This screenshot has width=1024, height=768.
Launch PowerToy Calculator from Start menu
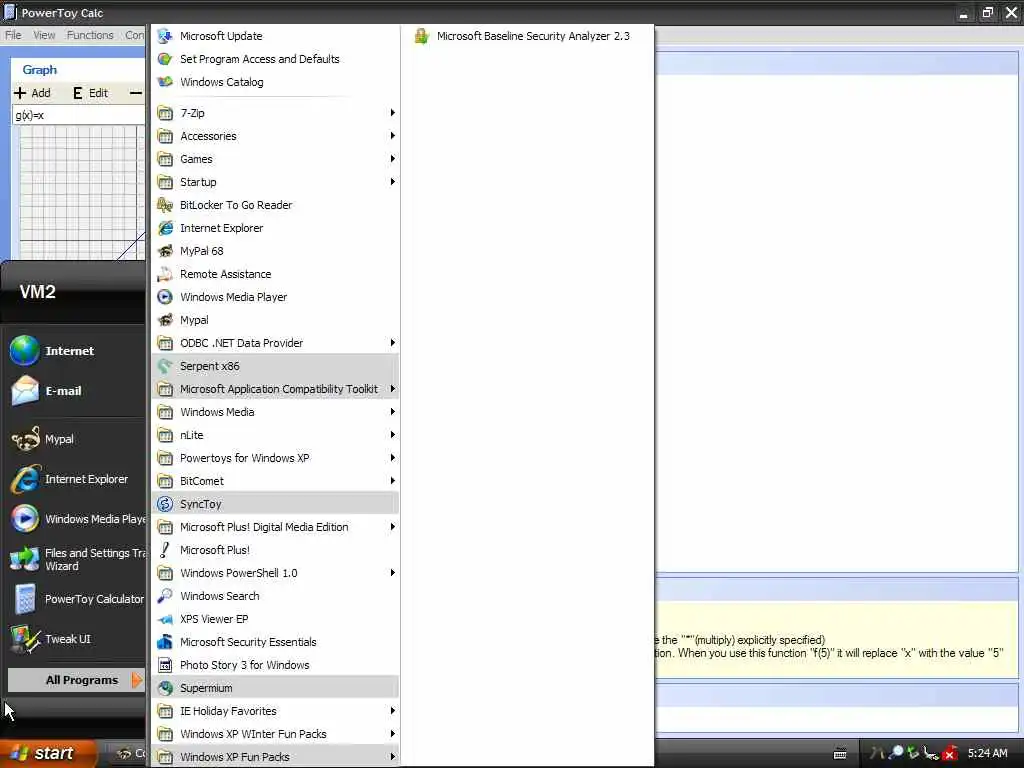[x=75, y=599]
